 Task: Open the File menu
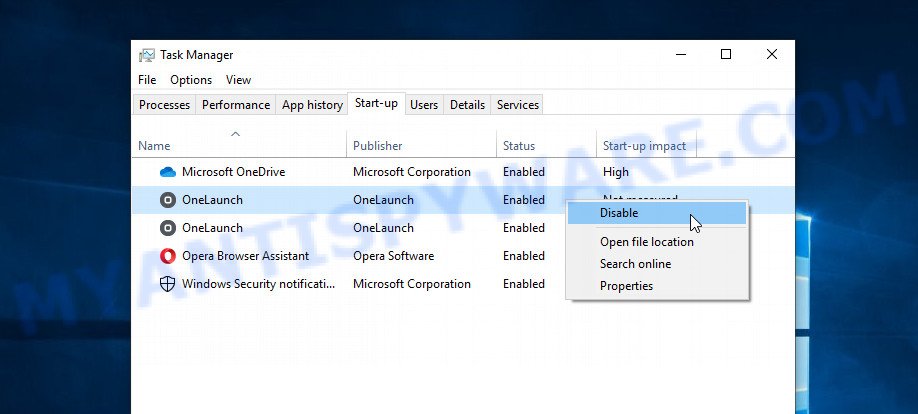coord(147,80)
